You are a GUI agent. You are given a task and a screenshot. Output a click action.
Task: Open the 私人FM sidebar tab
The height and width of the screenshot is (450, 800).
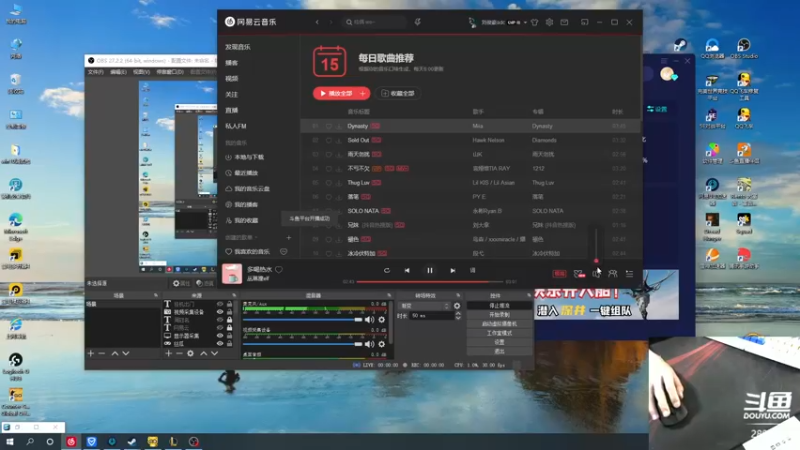pyautogui.click(x=236, y=126)
